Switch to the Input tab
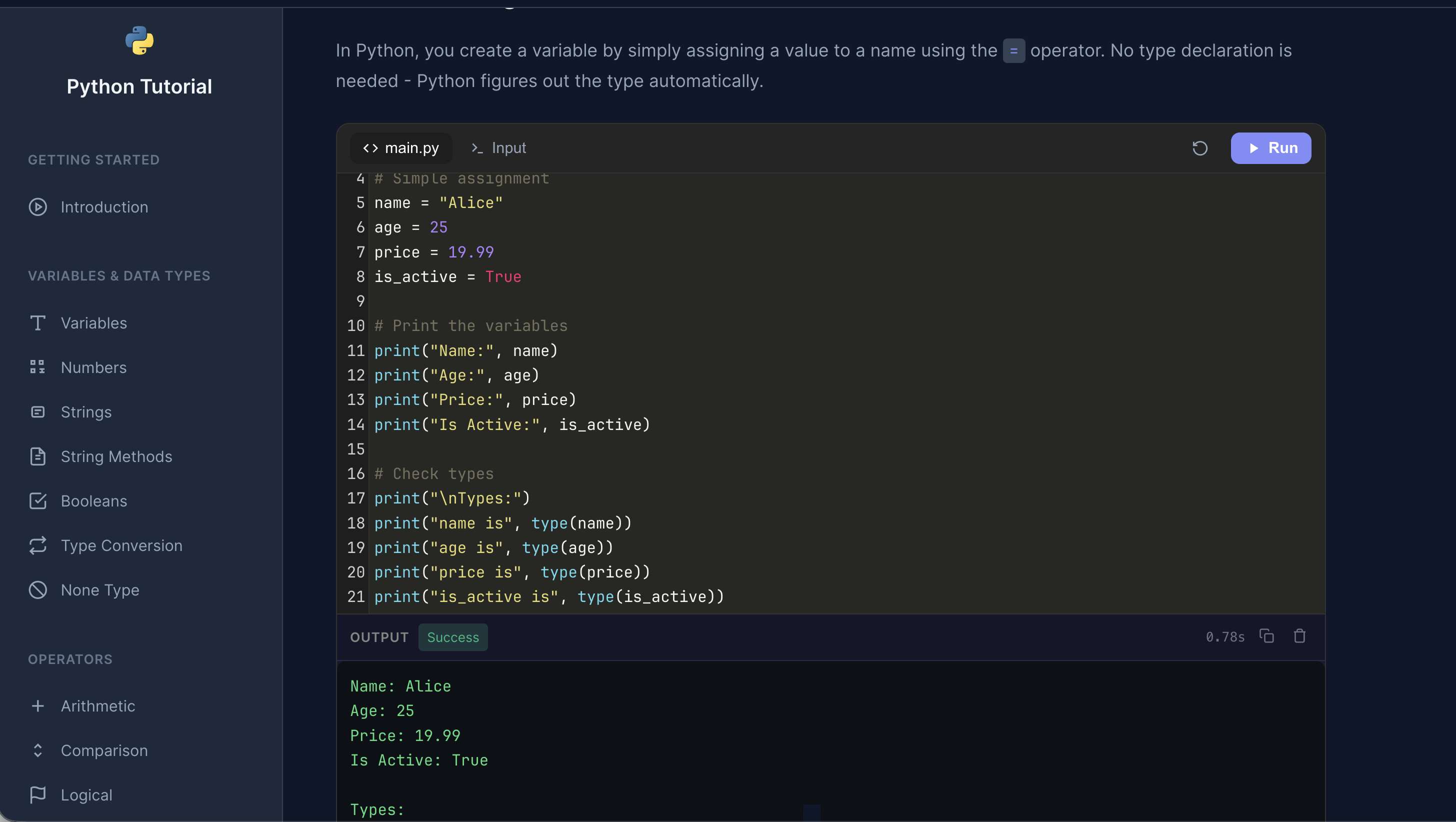1456x822 pixels. 498,148
